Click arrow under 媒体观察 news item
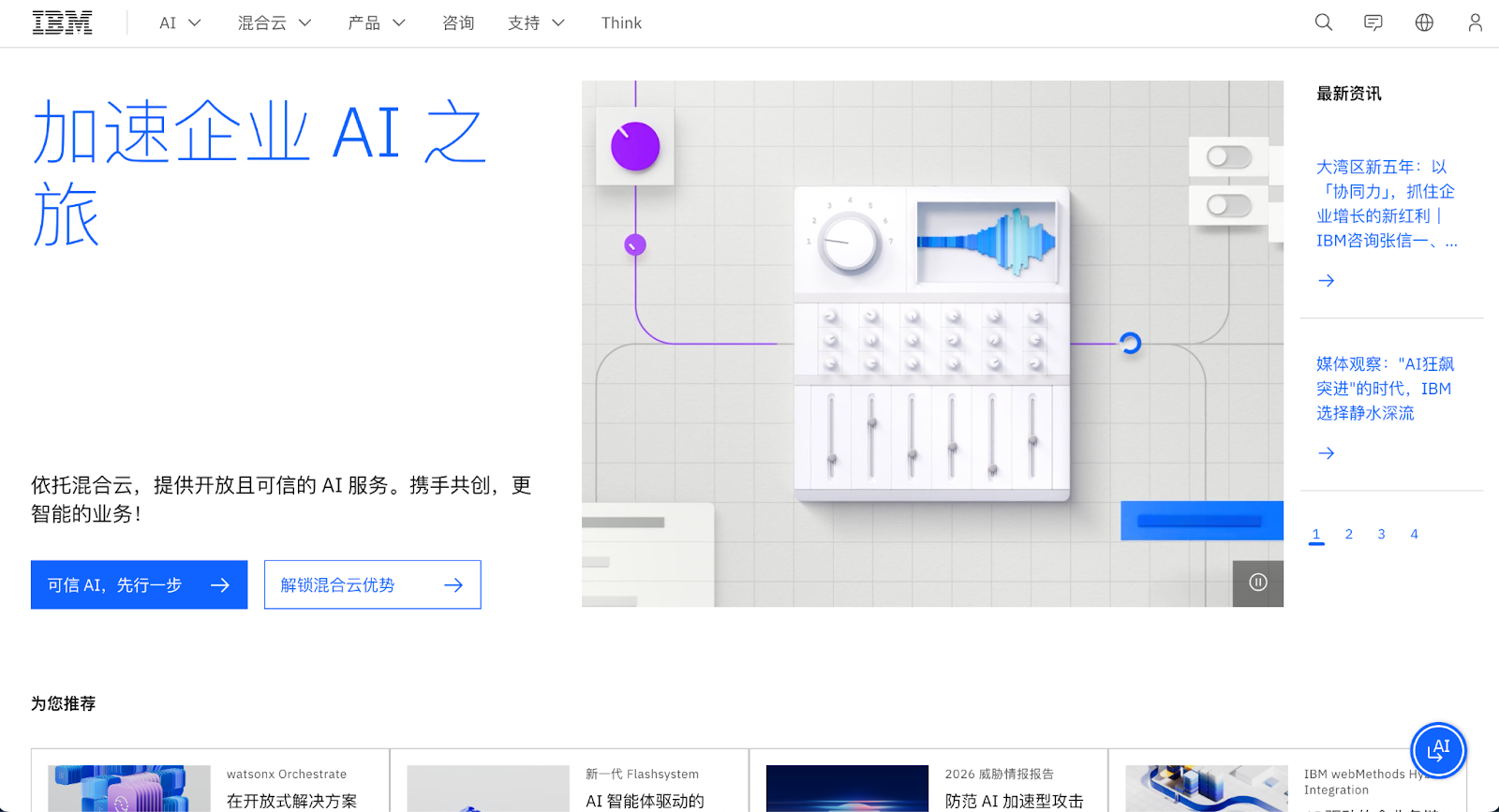The height and width of the screenshot is (812, 1499). coord(1326,453)
